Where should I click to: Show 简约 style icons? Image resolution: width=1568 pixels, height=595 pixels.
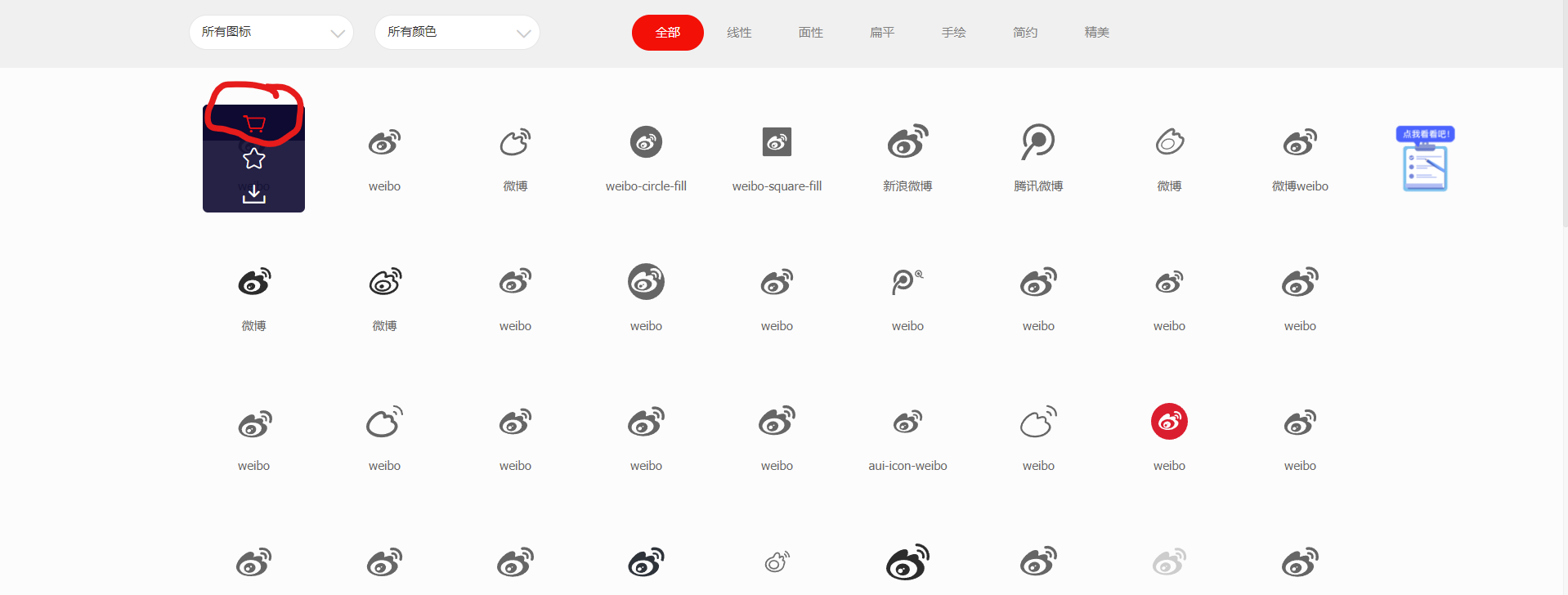[1025, 33]
